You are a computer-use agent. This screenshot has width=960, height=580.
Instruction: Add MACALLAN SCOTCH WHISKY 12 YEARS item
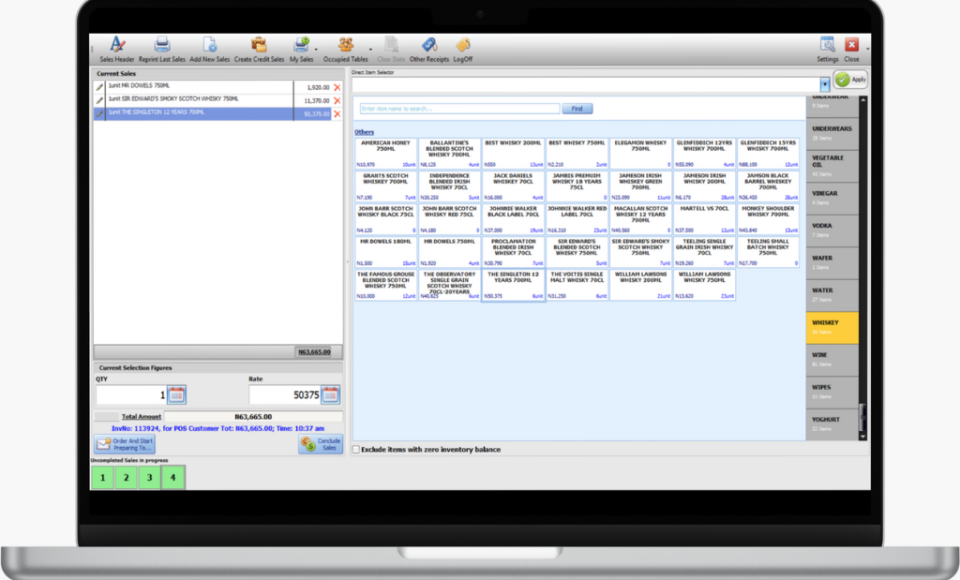[640, 219]
